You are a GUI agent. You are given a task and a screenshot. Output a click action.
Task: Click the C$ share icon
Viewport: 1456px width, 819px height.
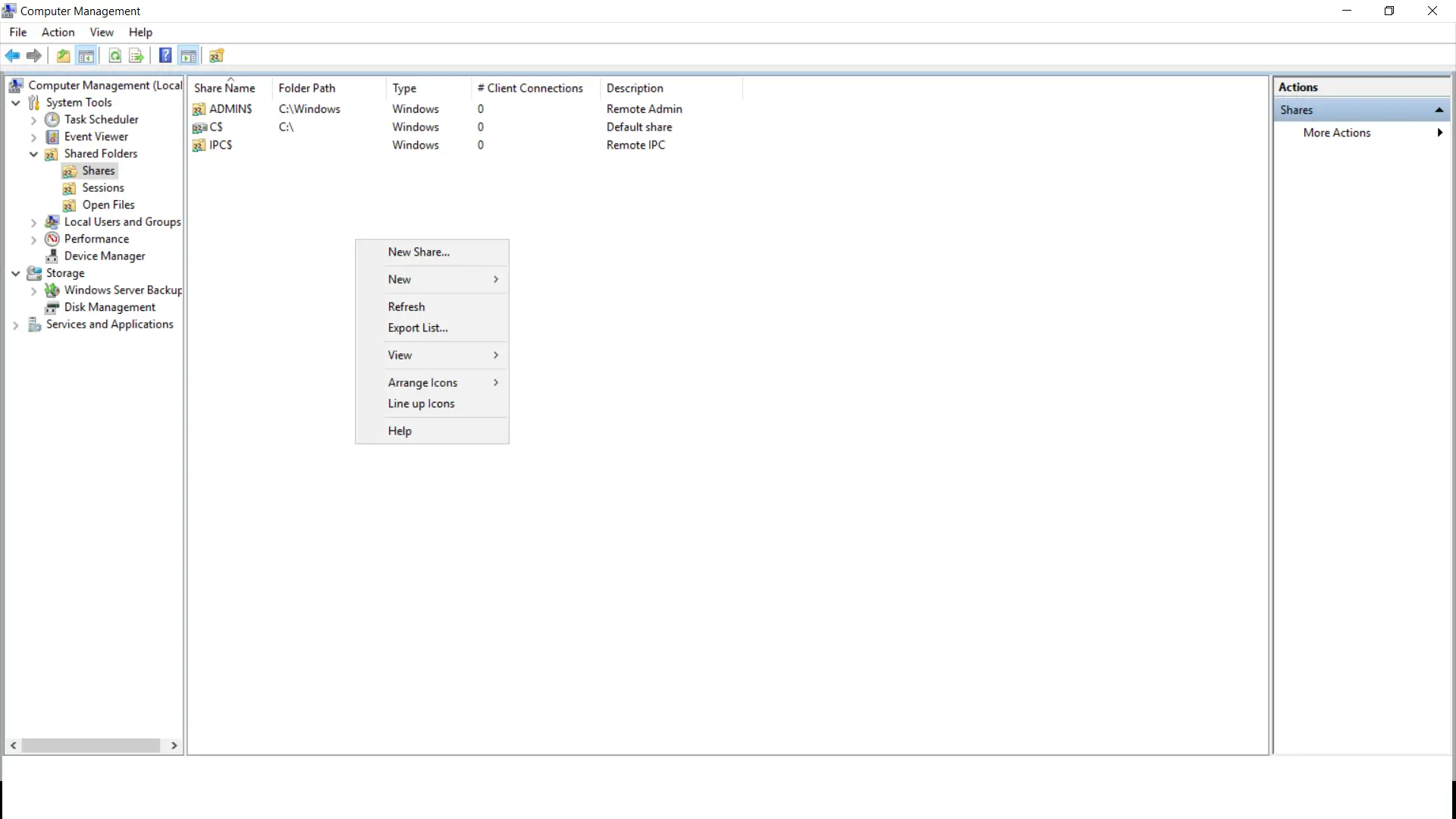[x=199, y=127]
